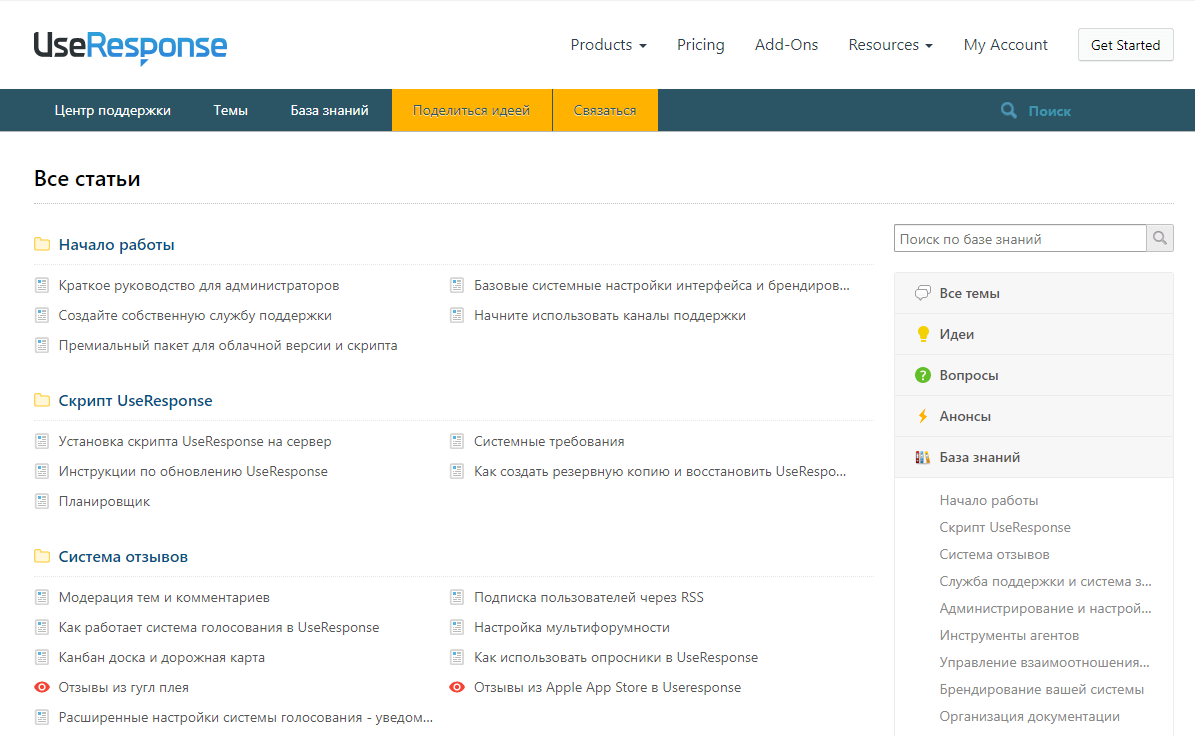Select Система отзывов in the sidebar

coord(994,555)
